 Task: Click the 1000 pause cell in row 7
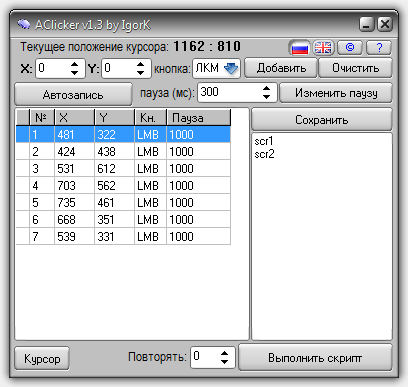(198, 237)
